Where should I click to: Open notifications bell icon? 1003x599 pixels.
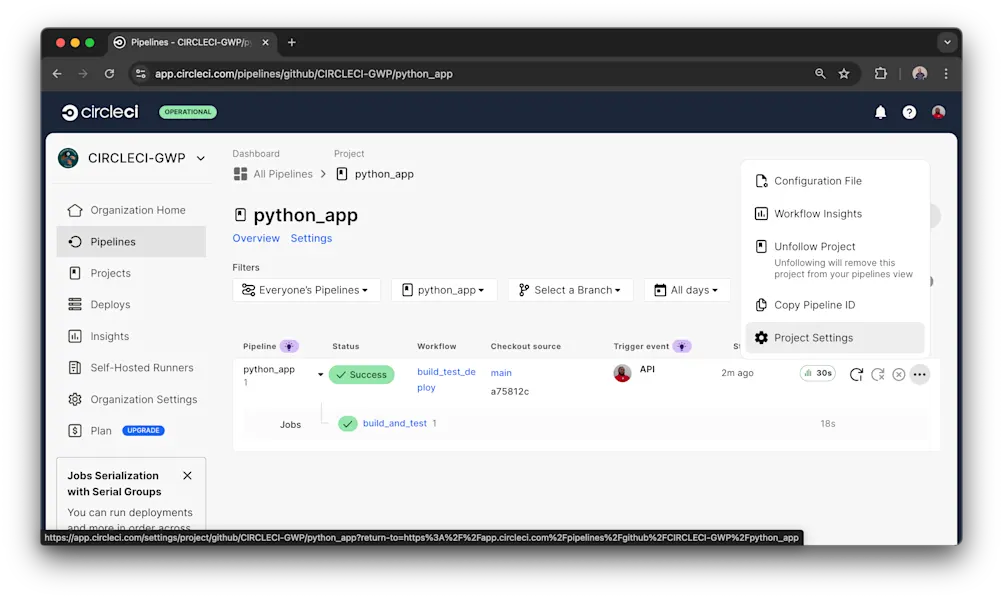[x=880, y=112]
